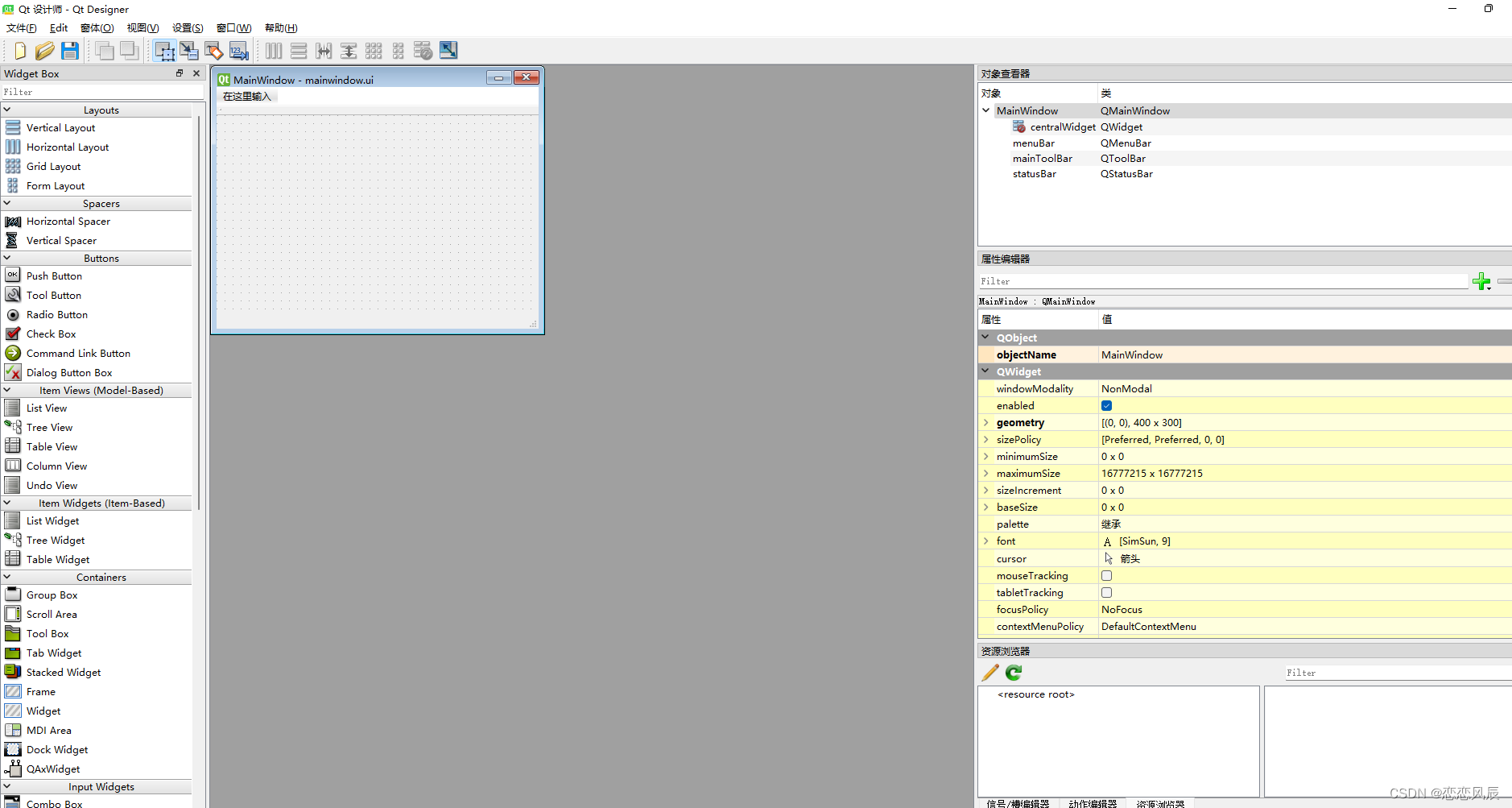The width and height of the screenshot is (1512, 808).
Task: Select the Tab Widget item in Containers
Action: [x=54, y=653]
